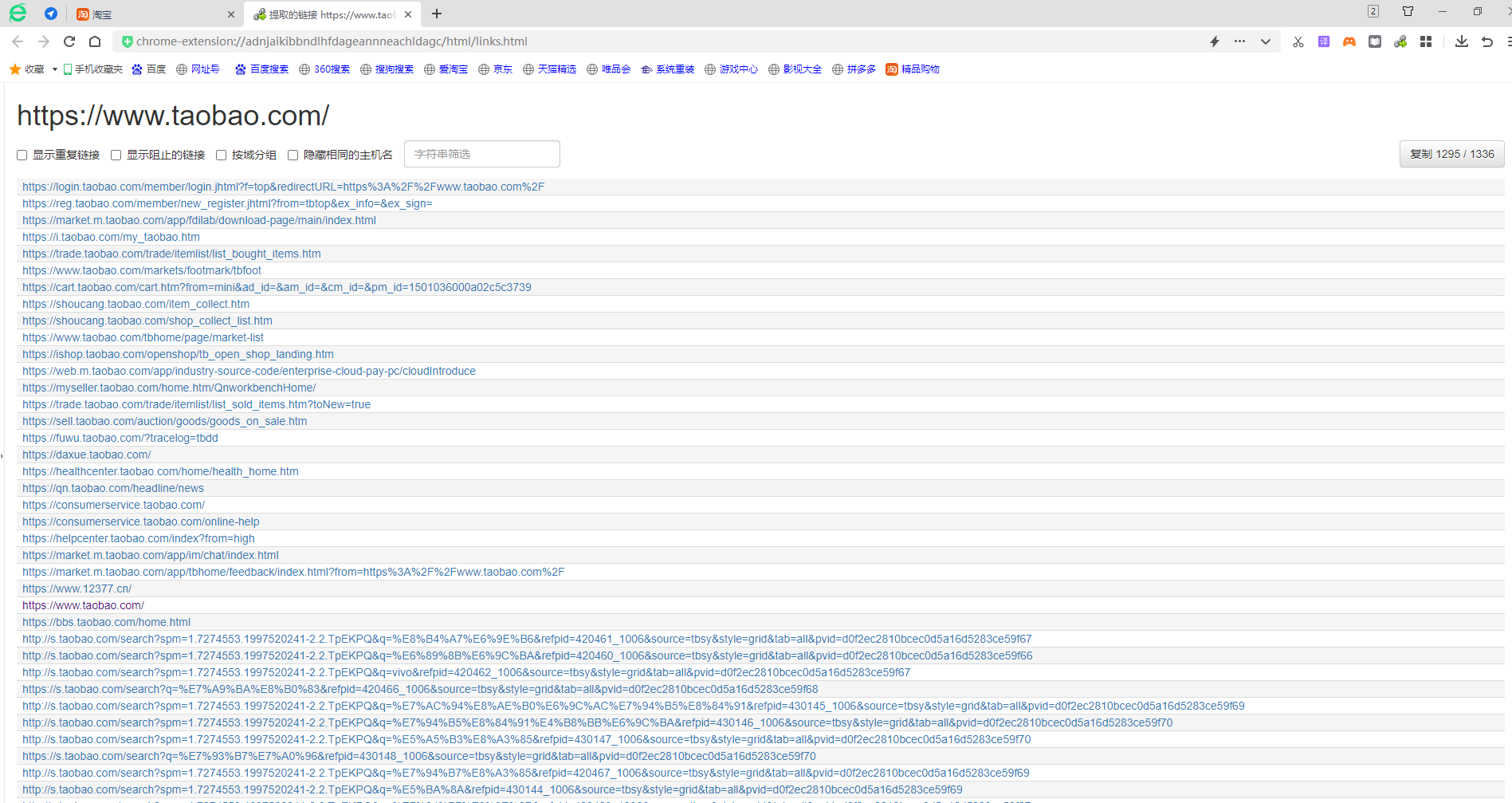Open the 天猫精选 bookmark
This screenshot has height=803, width=1512.
pos(549,69)
